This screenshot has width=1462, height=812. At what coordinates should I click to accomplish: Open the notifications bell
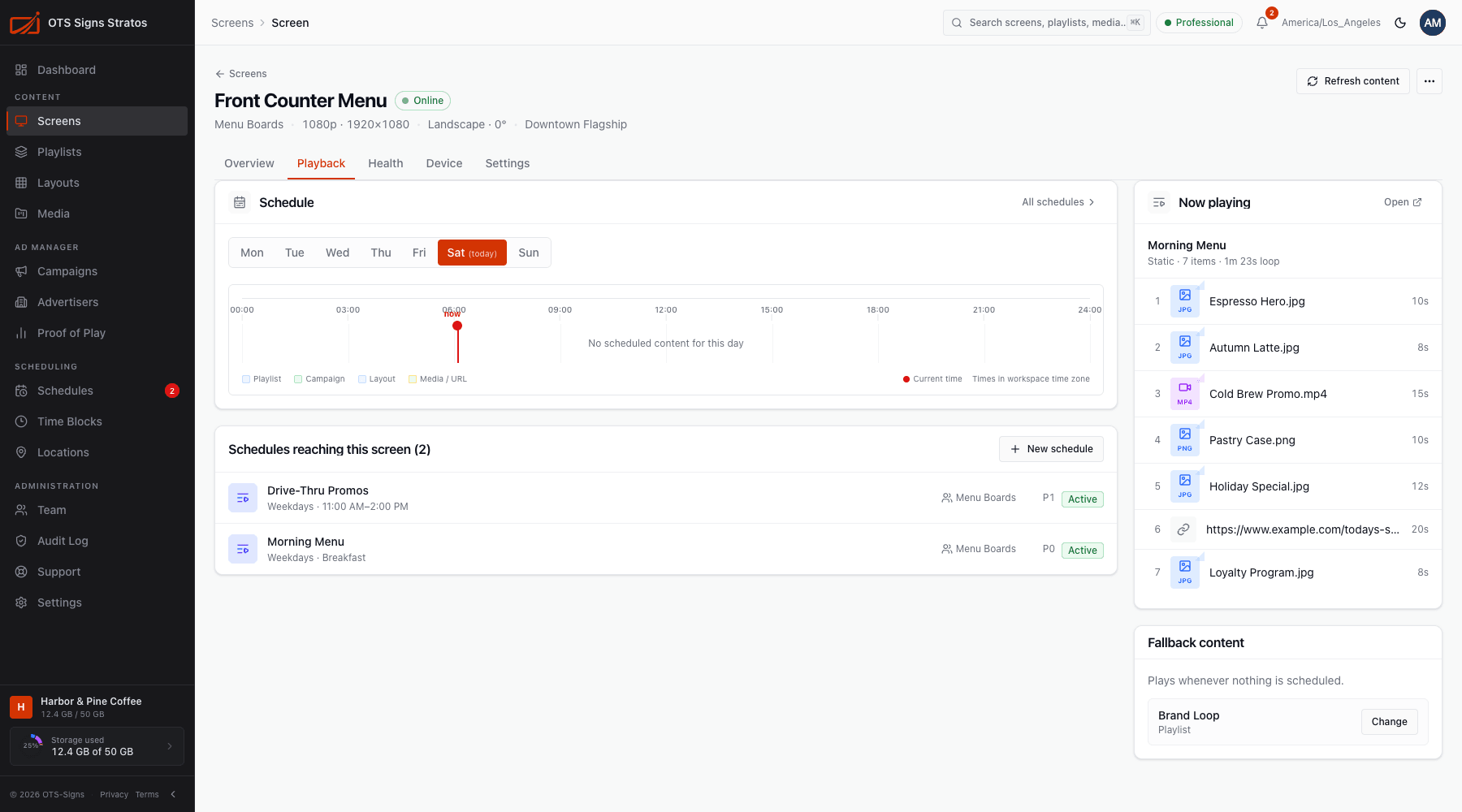click(1262, 23)
